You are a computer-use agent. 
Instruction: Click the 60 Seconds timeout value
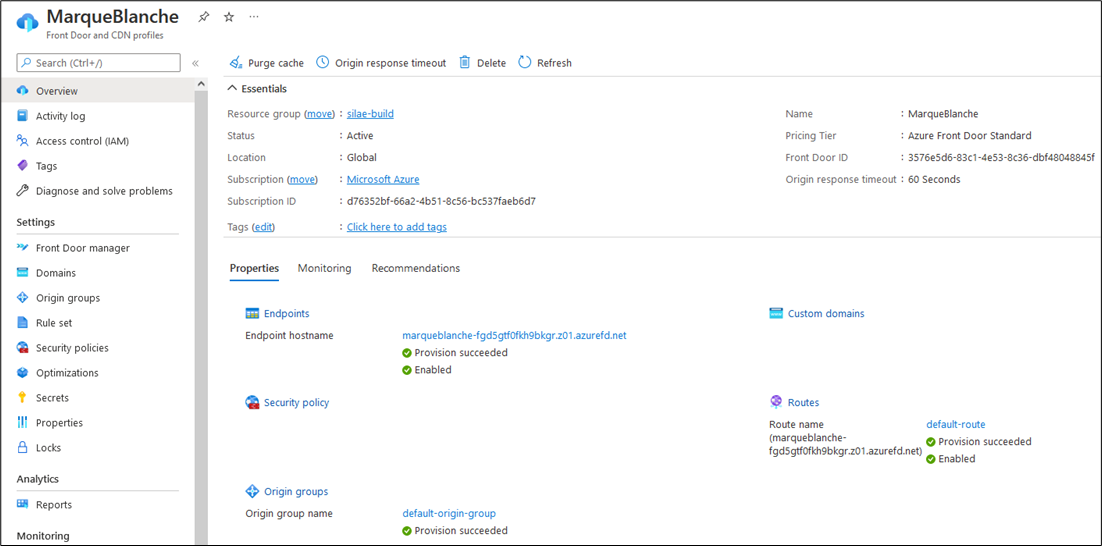point(934,179)
